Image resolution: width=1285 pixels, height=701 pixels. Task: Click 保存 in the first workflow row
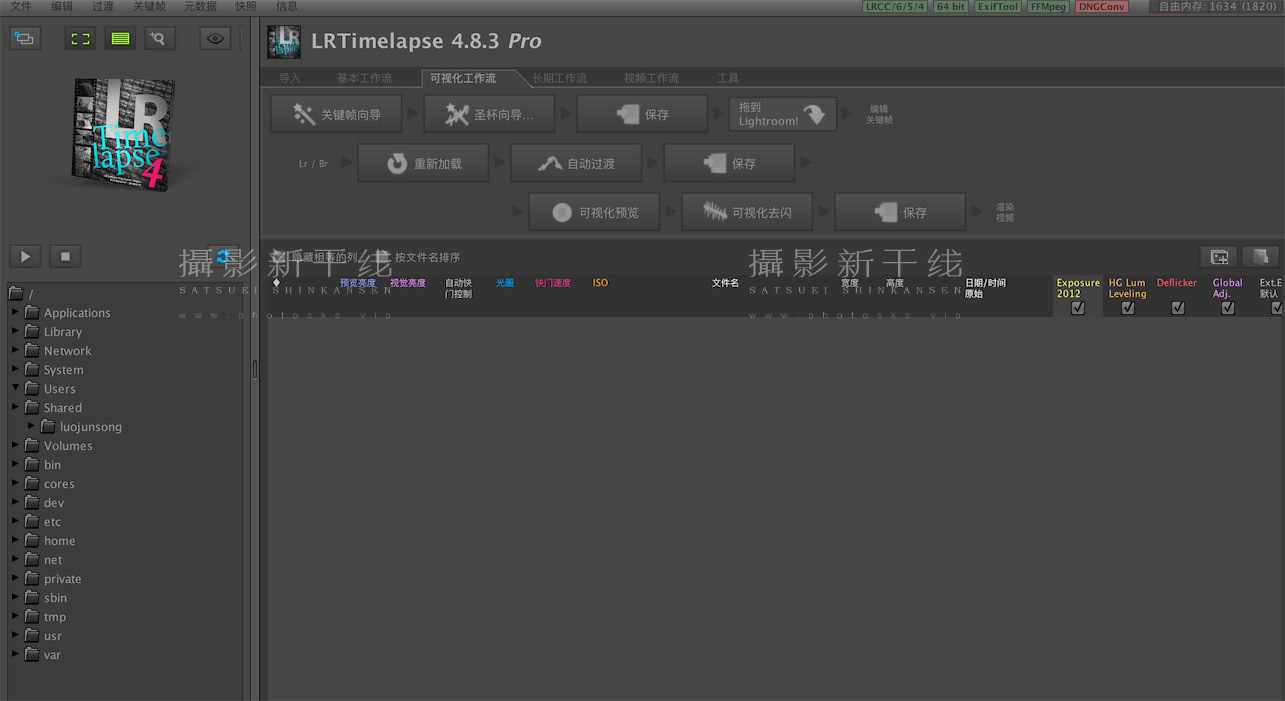coord(642,114)
